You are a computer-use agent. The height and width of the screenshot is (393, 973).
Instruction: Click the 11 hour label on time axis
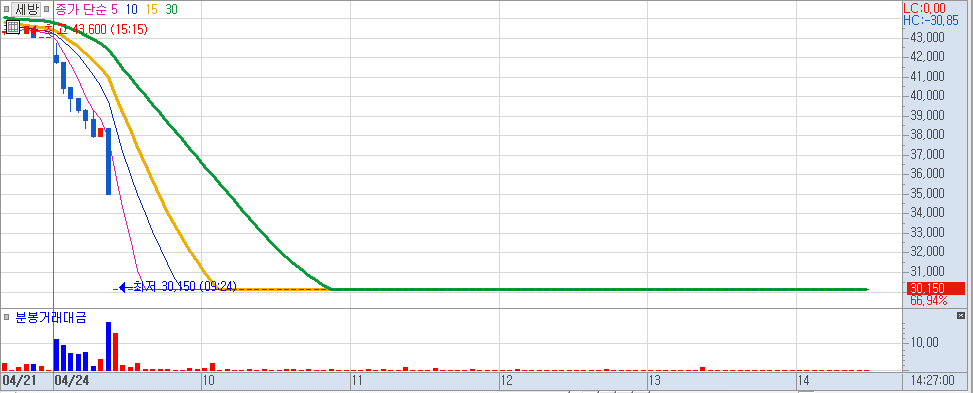357,379
